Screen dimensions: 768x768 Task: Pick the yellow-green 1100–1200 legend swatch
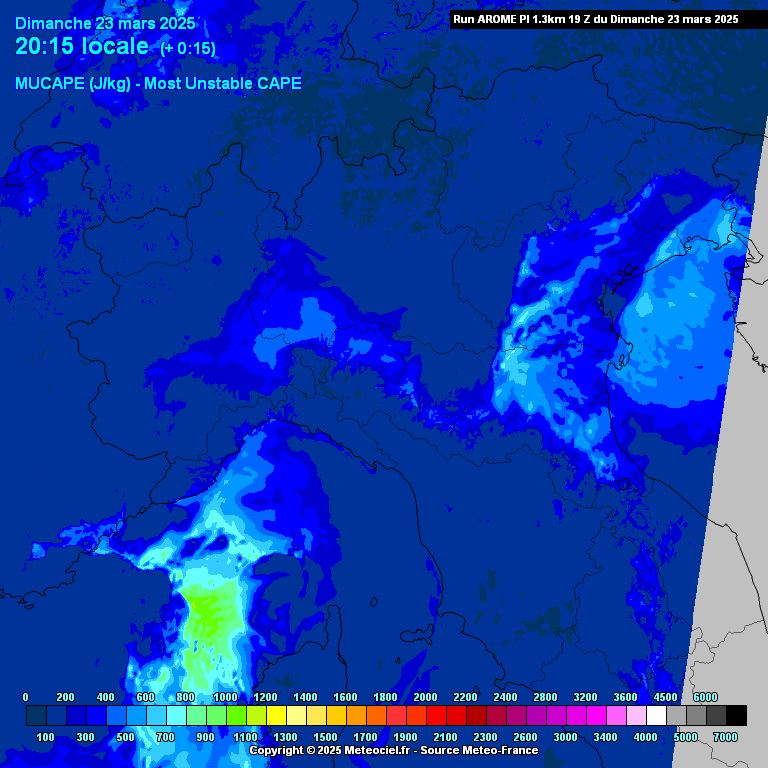256,716
